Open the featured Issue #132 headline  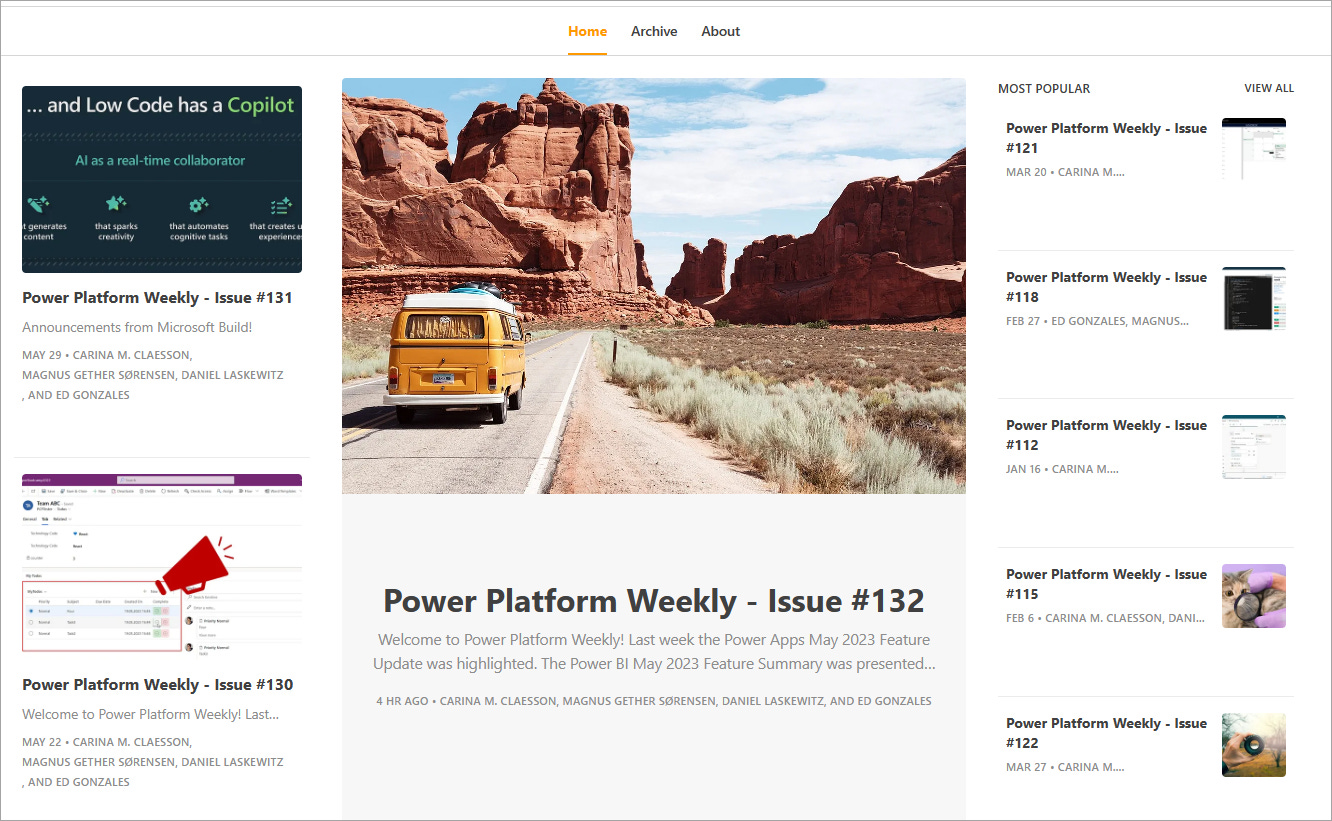tap(654, 600)
